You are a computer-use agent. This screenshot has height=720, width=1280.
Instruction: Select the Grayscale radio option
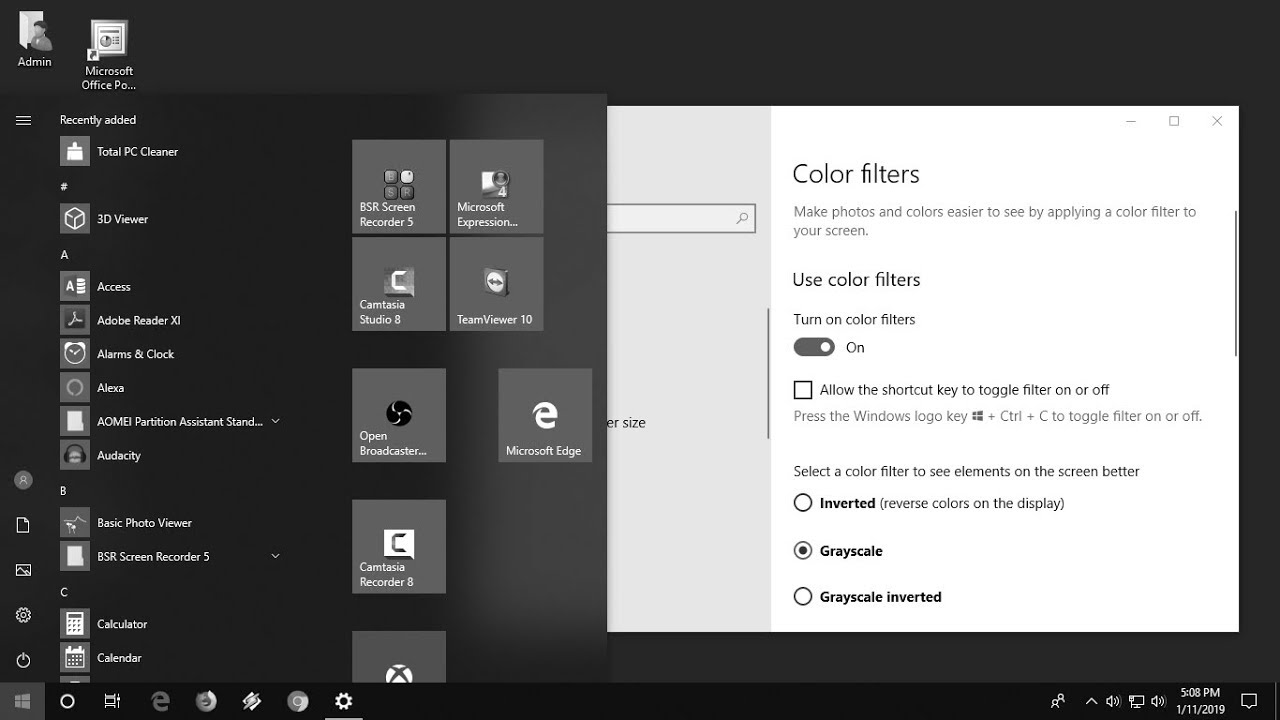pyautogui.click(x=802, y=550)
